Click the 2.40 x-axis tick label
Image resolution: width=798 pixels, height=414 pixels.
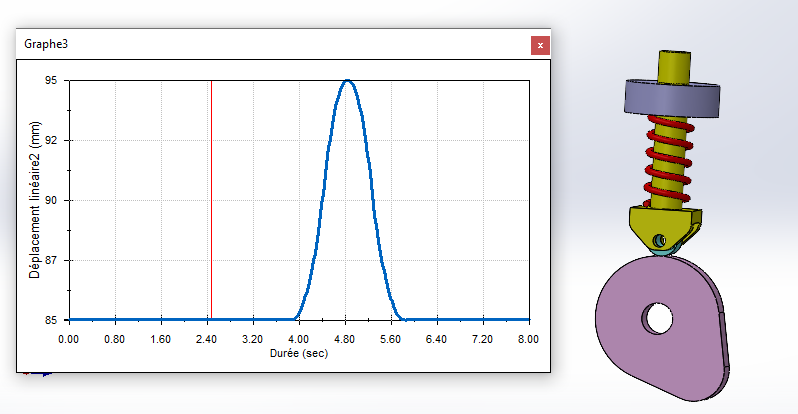click(x=207, y=340)
